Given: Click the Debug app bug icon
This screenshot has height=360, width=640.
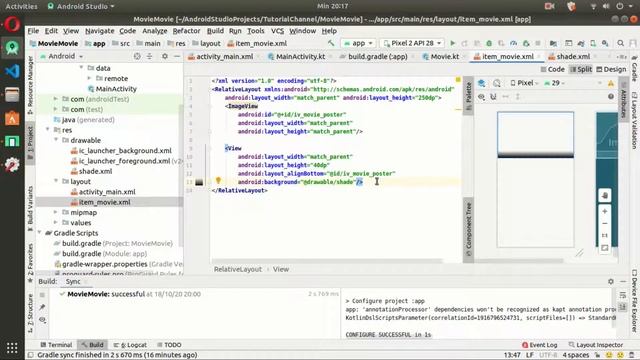Looking at the screenshot, I should (489, 43).
